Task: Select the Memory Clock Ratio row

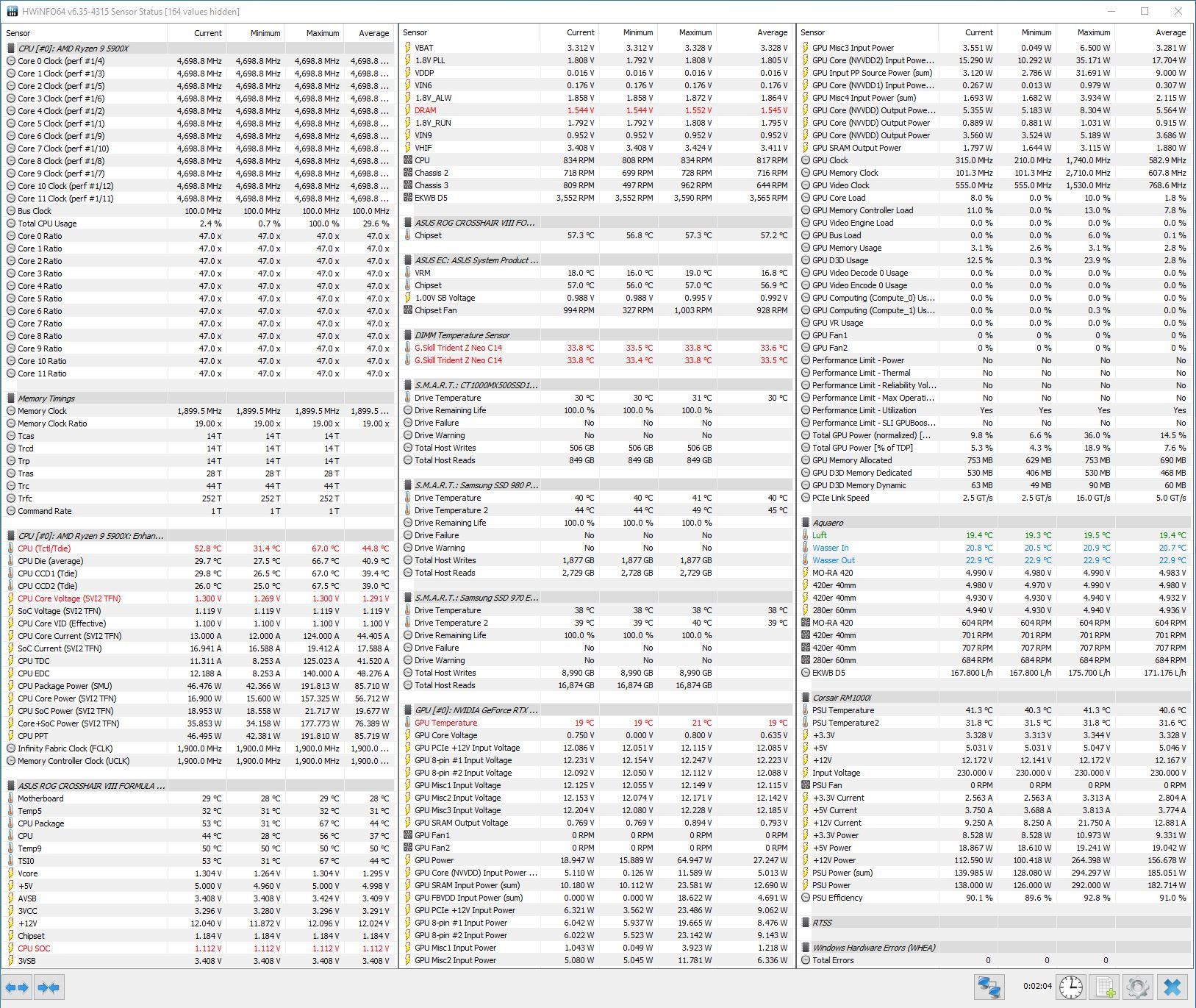Action: tap(198, 423)
